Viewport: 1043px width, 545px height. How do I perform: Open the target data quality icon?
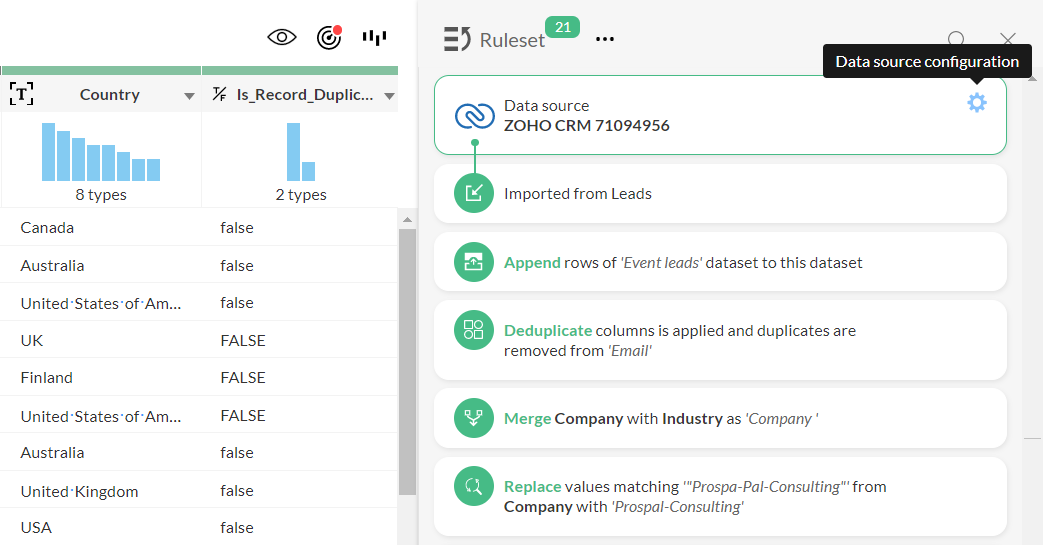point(329,38)
